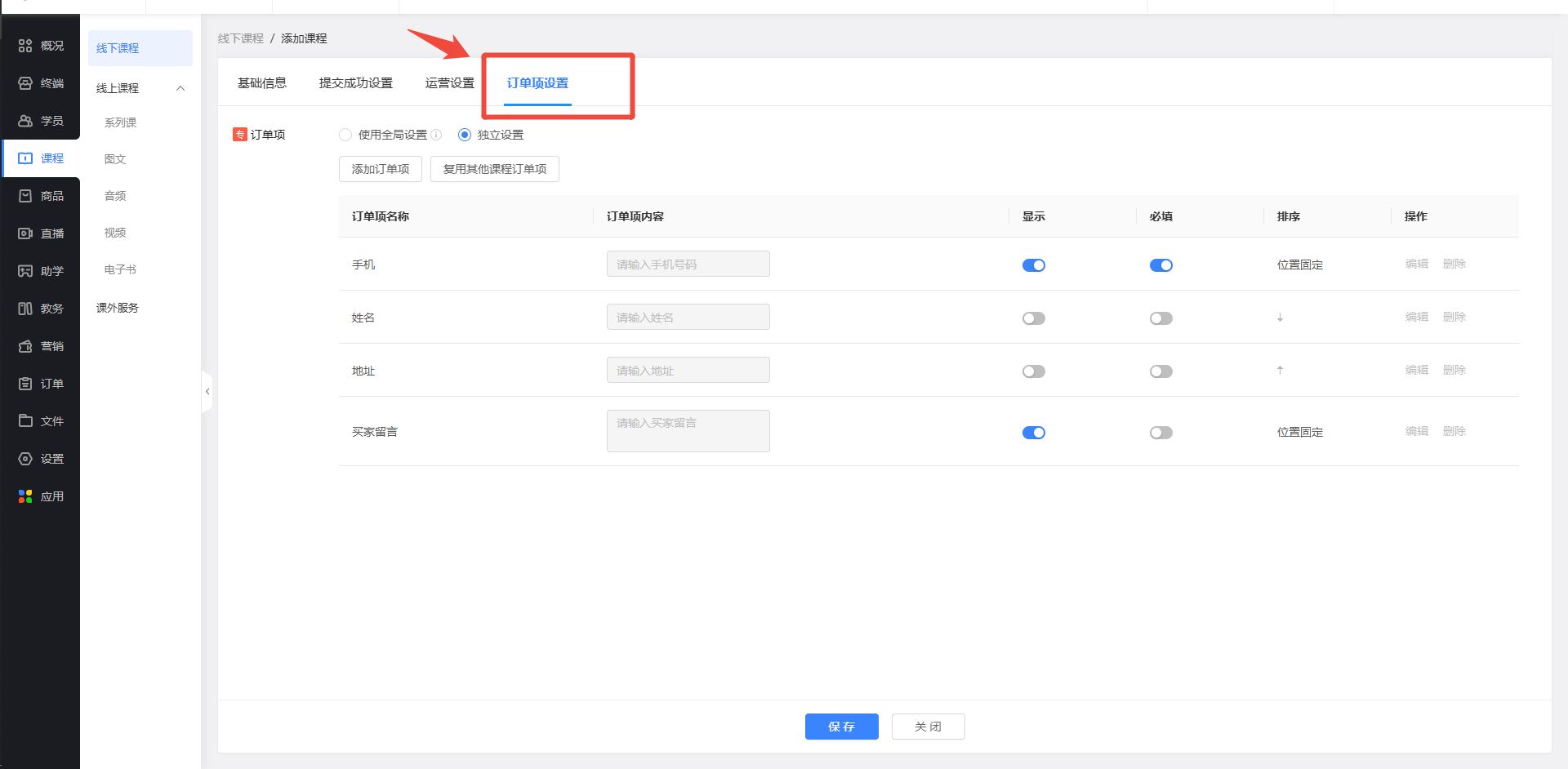Go to 学员 students section icon

pyautogui.click(x=25, y=121)
